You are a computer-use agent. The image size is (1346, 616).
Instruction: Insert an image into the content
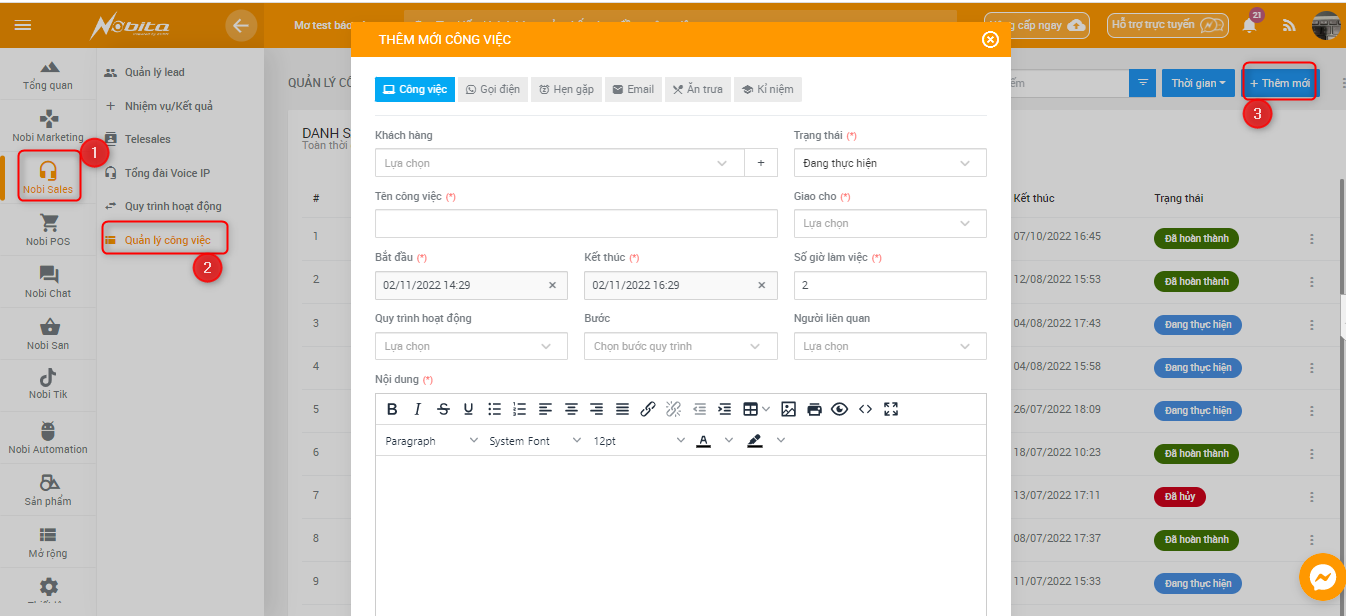(x=788, y=409)
